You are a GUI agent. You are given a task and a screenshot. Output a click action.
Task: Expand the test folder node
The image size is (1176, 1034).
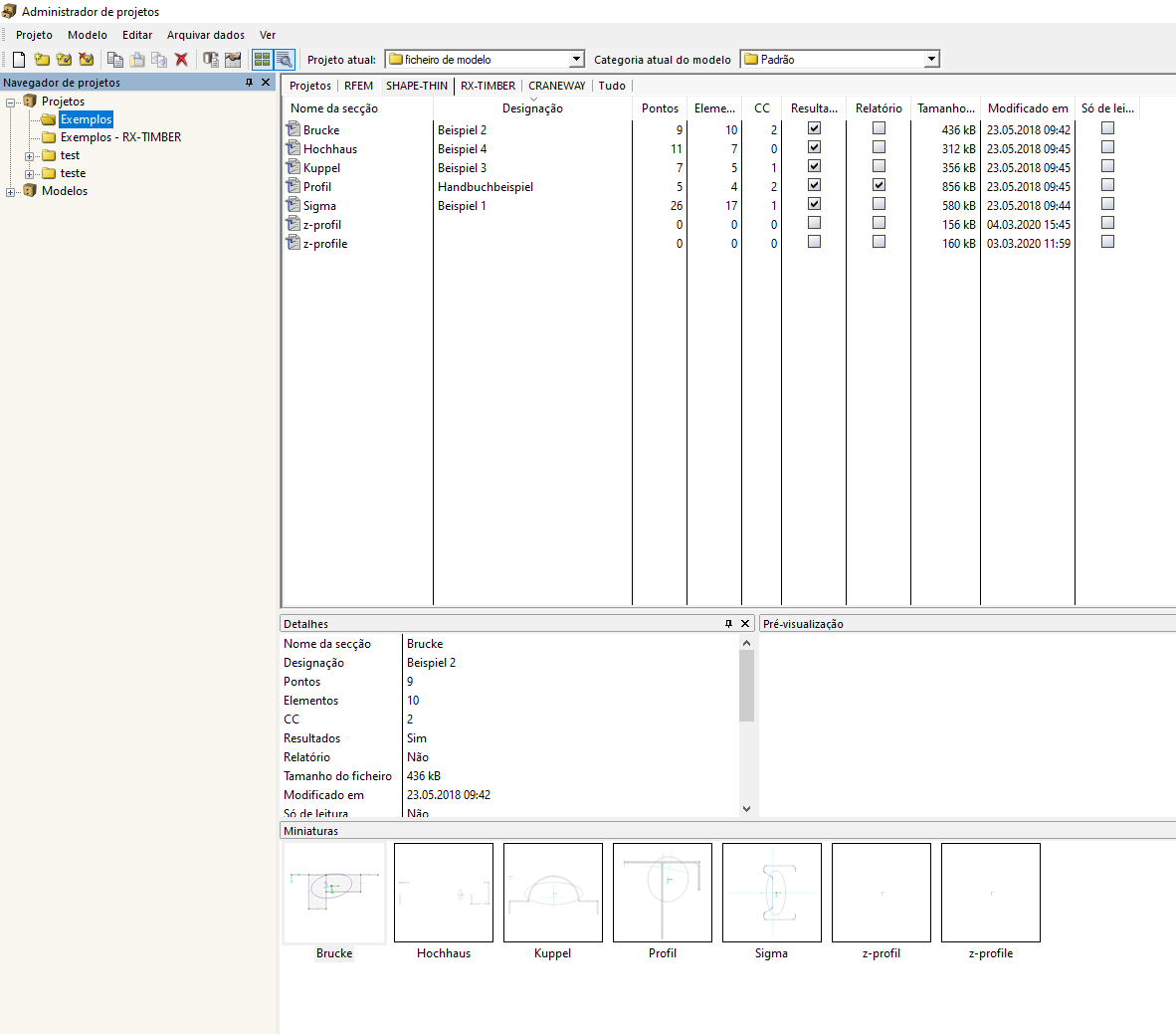click(x=29, y=156)
